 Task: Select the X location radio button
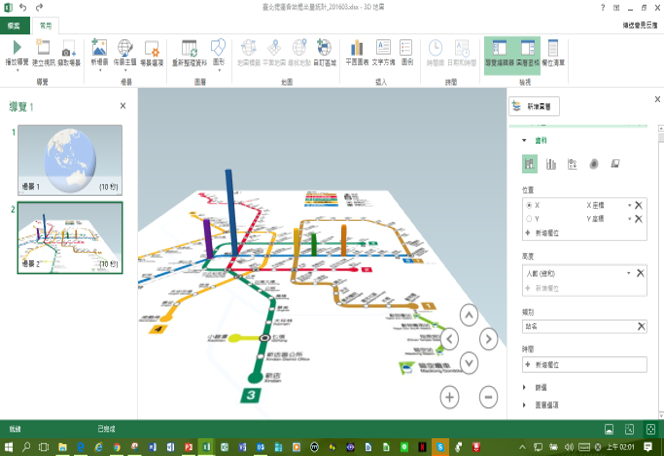[529, 205]
